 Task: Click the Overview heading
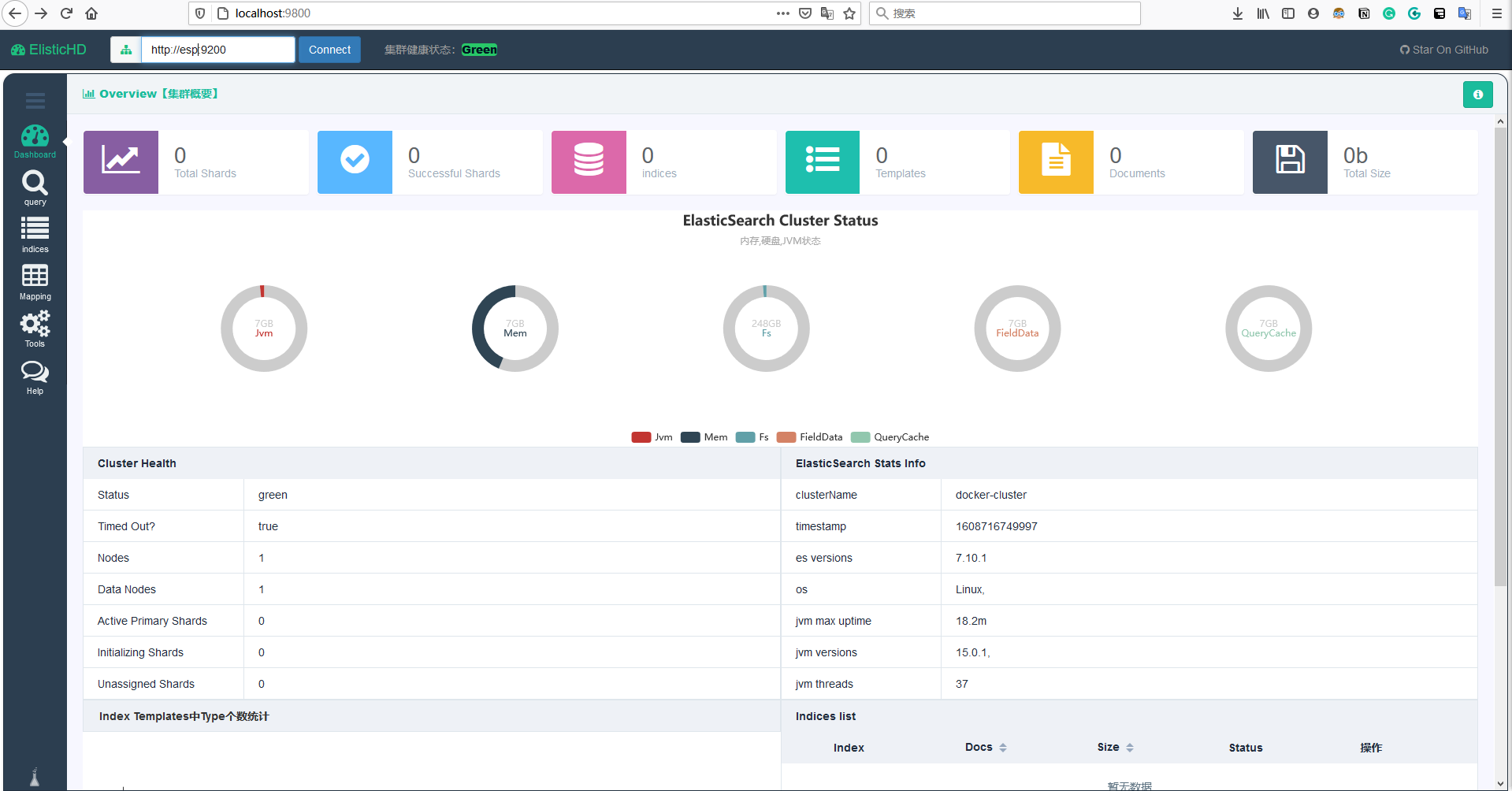(150, 94)
